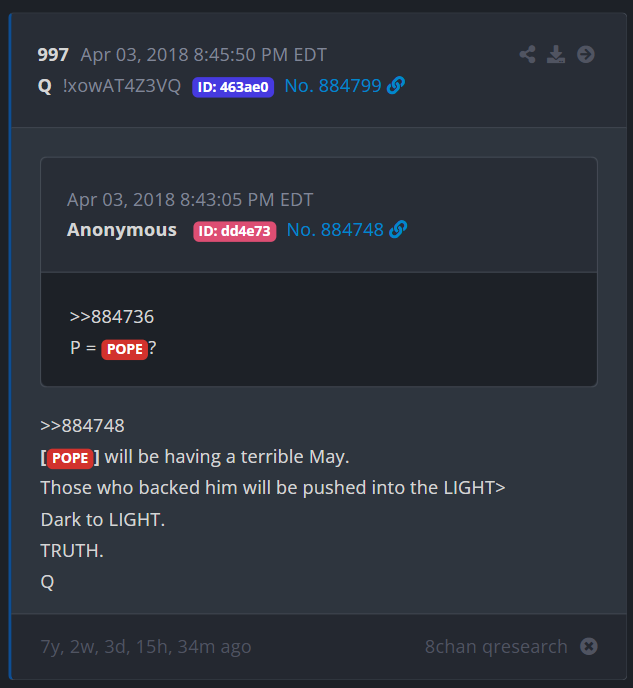Screen dimensions: 633x688
Task: Follow the >>884748 reply reference
Action: click(82, 426)
